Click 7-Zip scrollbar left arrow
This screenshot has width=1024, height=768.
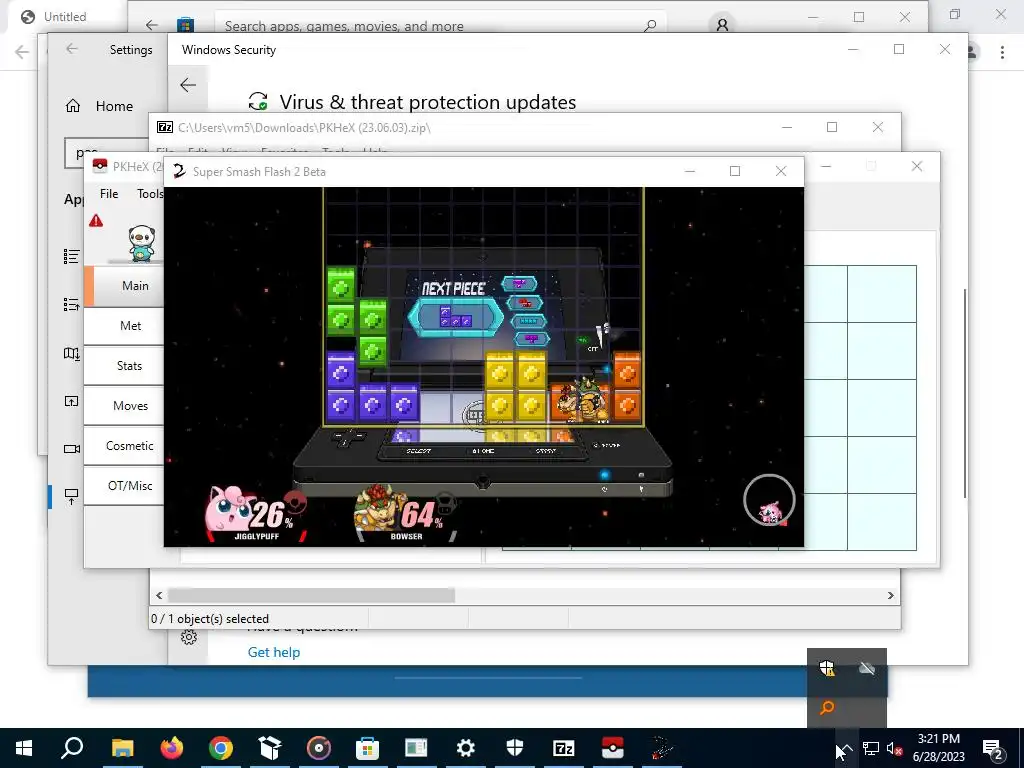[159, 595]
